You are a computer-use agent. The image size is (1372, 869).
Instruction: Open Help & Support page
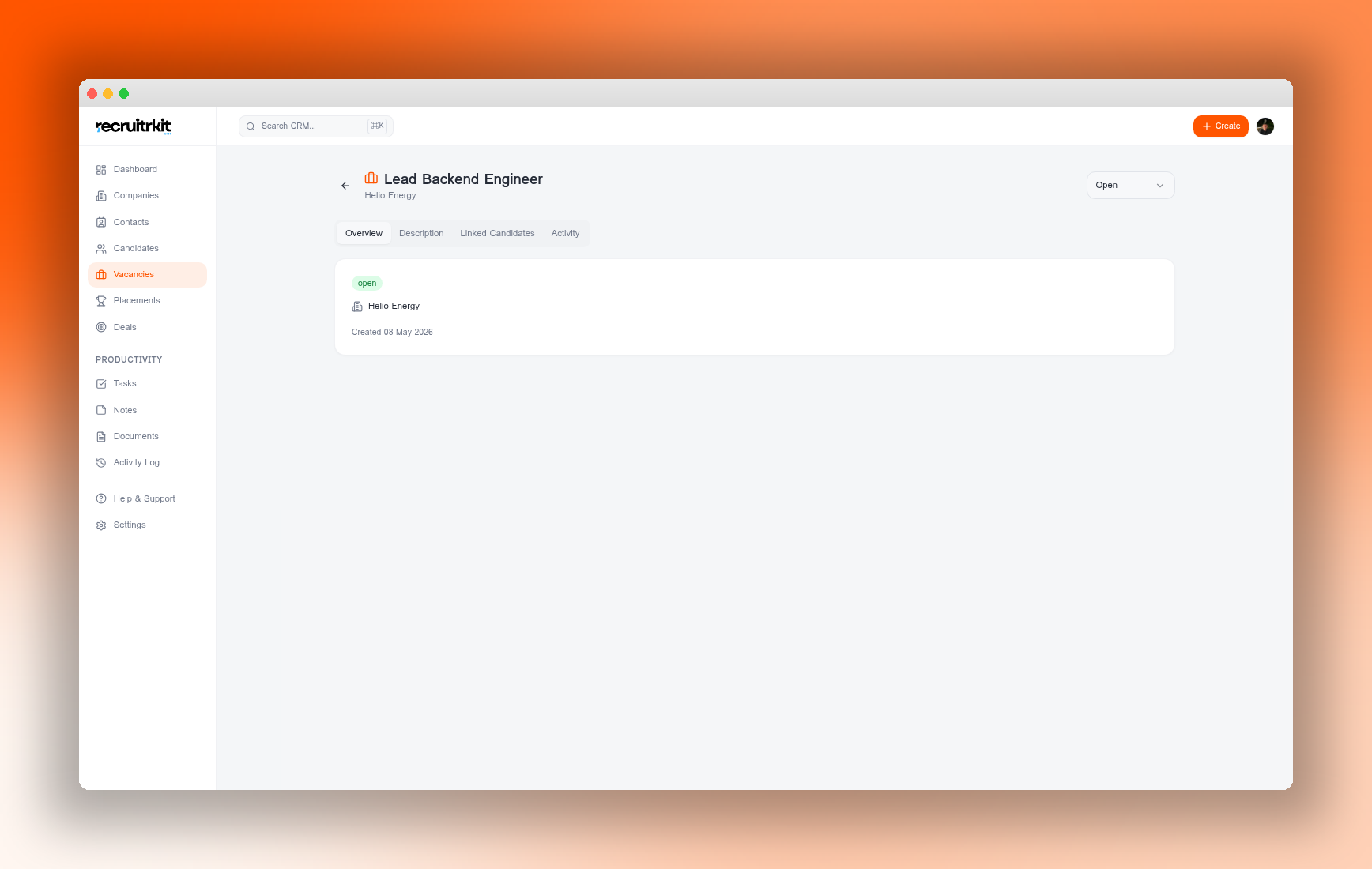point(147,498)
